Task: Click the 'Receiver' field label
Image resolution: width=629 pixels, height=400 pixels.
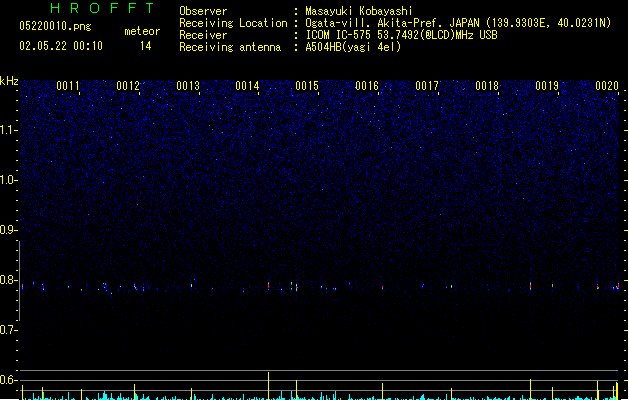Action: point(203,35)
